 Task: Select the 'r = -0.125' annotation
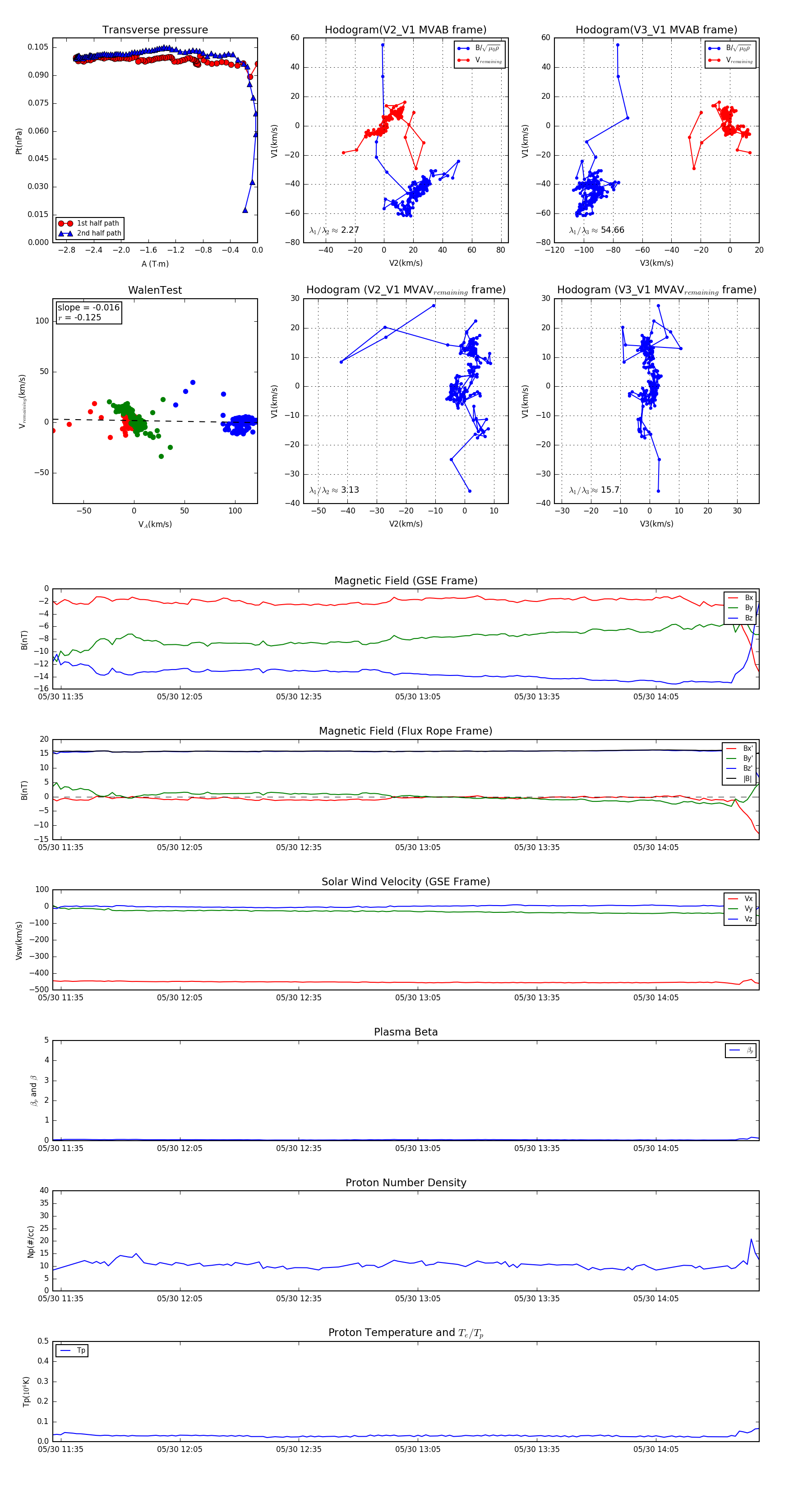[x=80, y=317]
